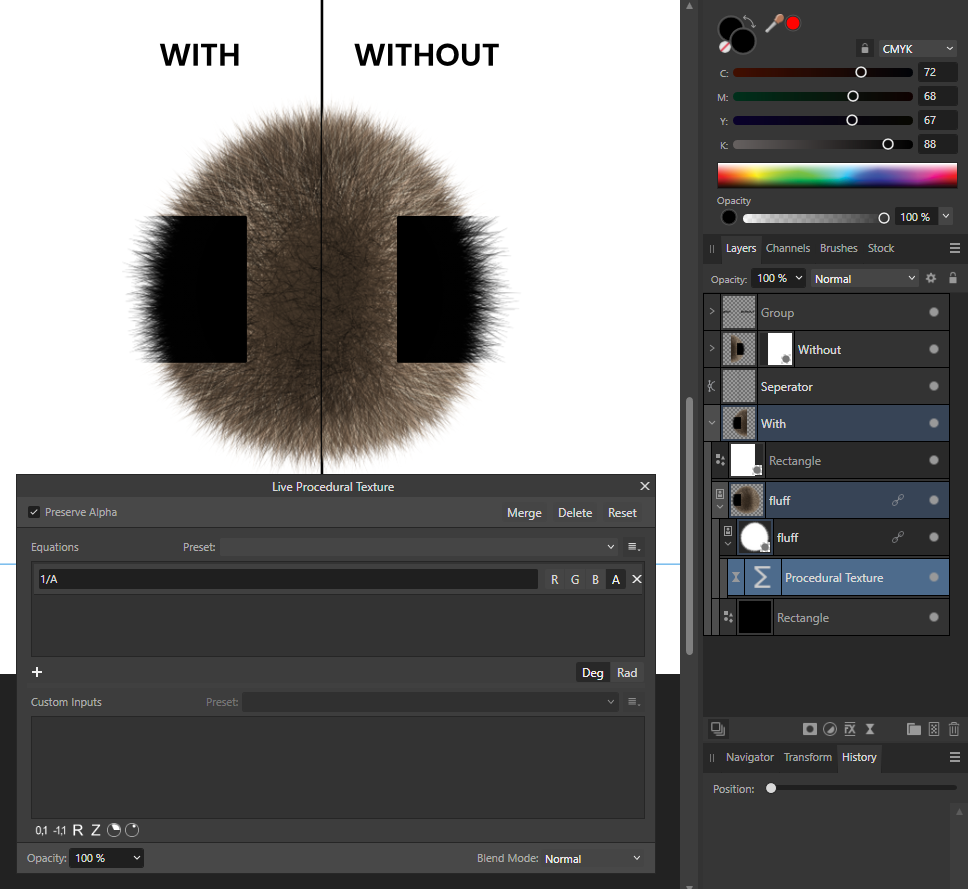Add a new equation with plus icon
This screenshot has height=889, width=968.
point(37,672)
